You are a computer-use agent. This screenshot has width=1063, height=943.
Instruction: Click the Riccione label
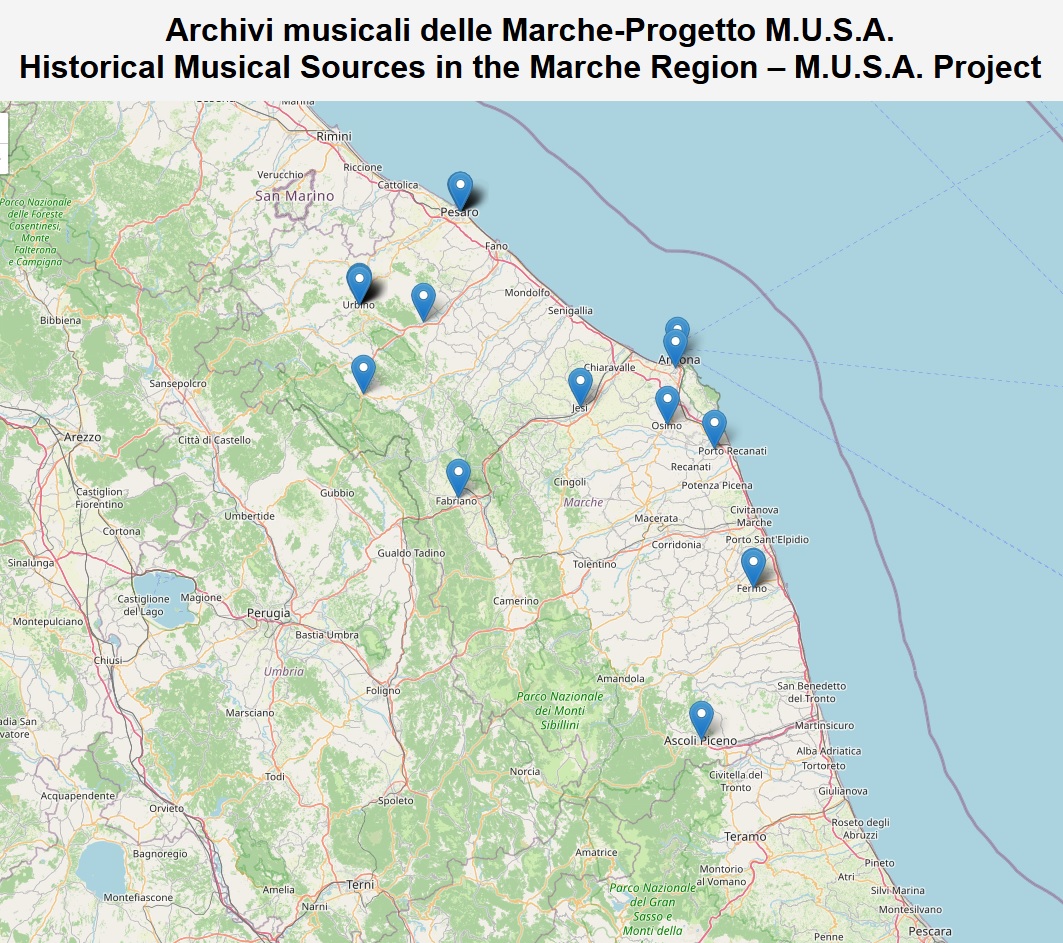pos(363,167)
